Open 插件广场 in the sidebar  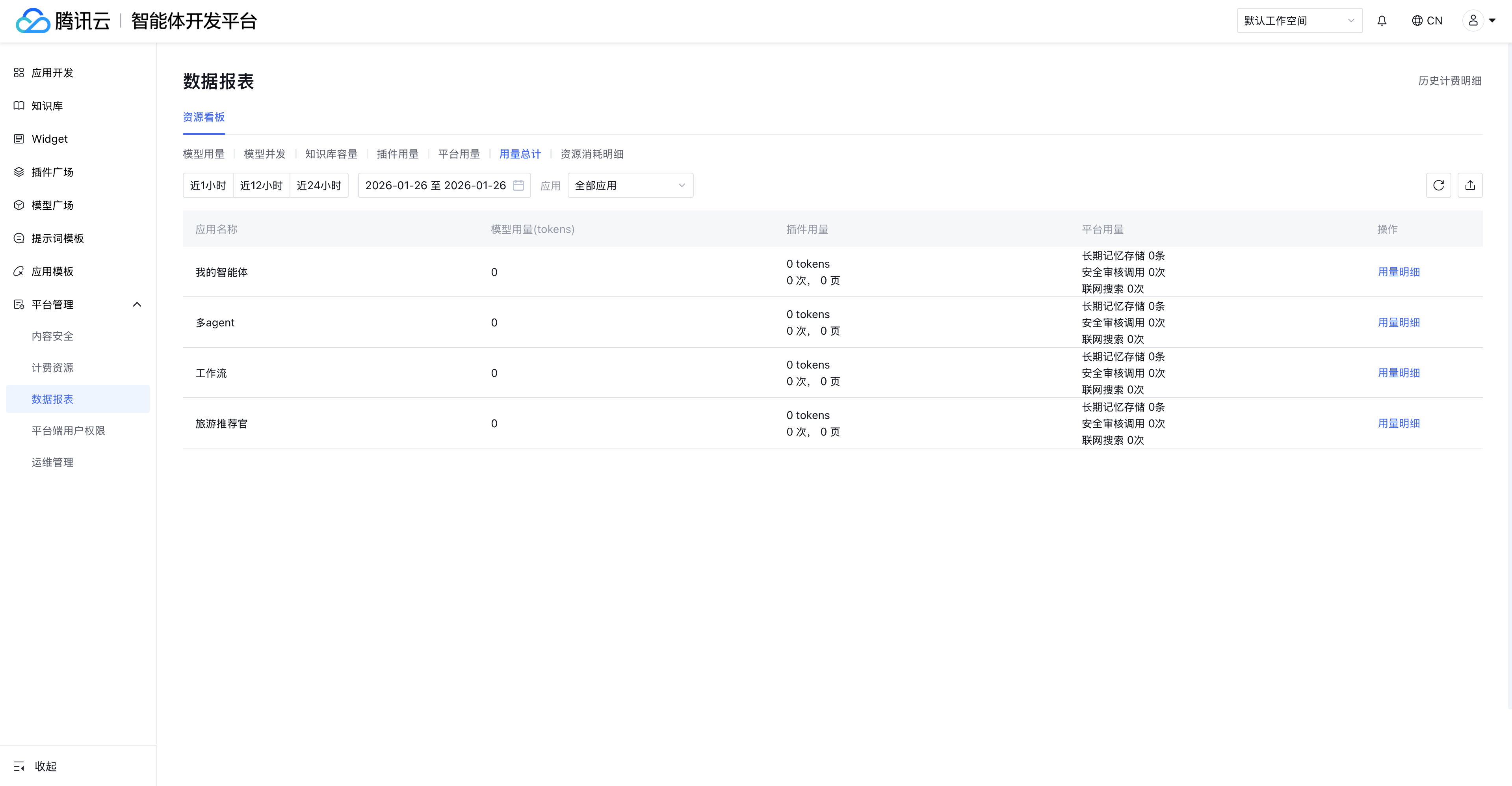52,172
